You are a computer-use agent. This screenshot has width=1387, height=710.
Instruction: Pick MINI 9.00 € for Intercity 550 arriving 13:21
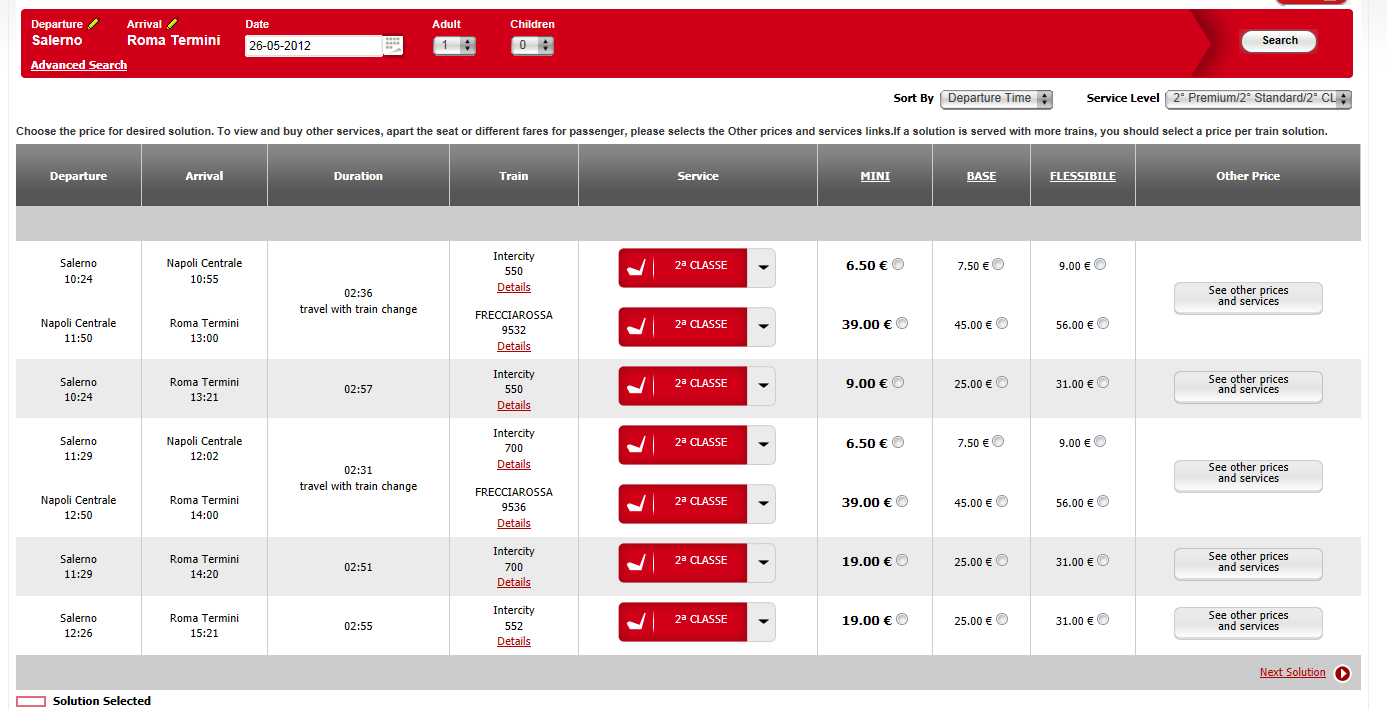point(898,383)
